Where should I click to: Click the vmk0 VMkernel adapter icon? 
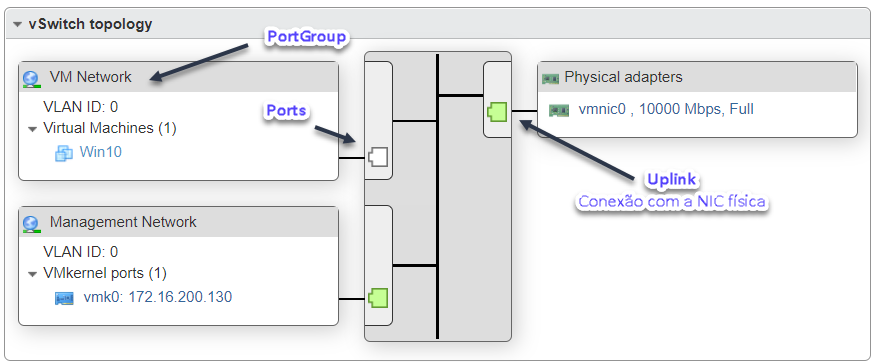(64, 299)
